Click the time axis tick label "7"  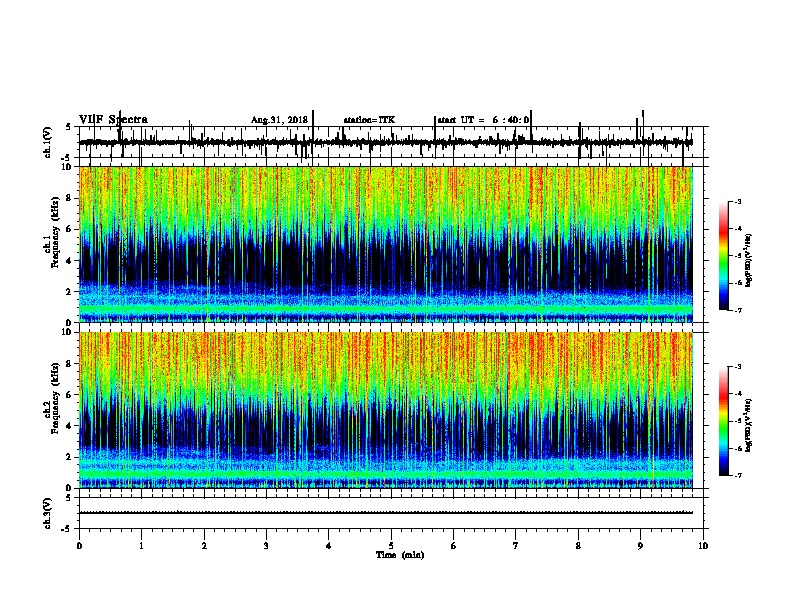(x=516, y=546)
